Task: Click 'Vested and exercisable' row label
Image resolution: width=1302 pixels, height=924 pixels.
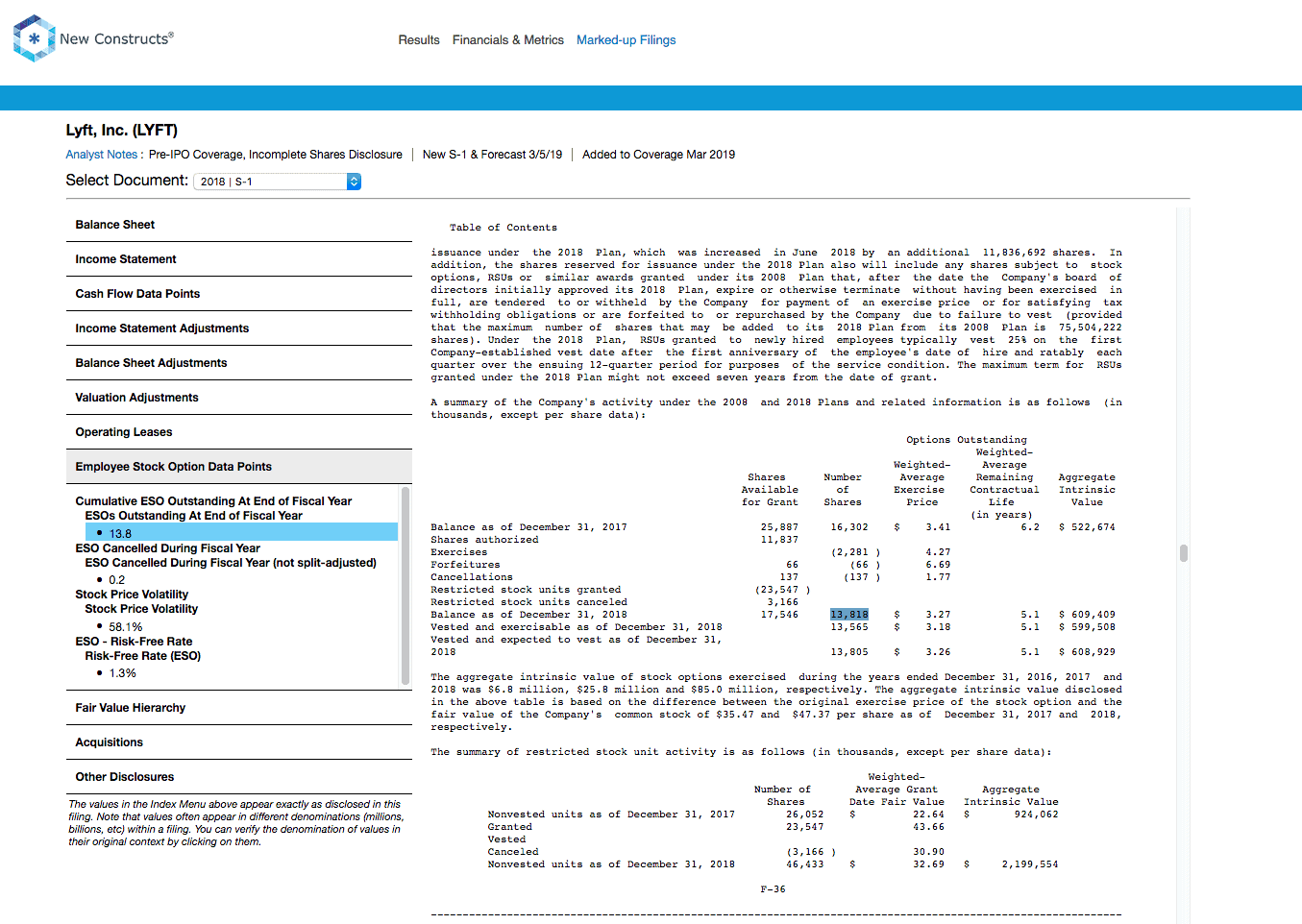Action: click(x=576, y=627)
